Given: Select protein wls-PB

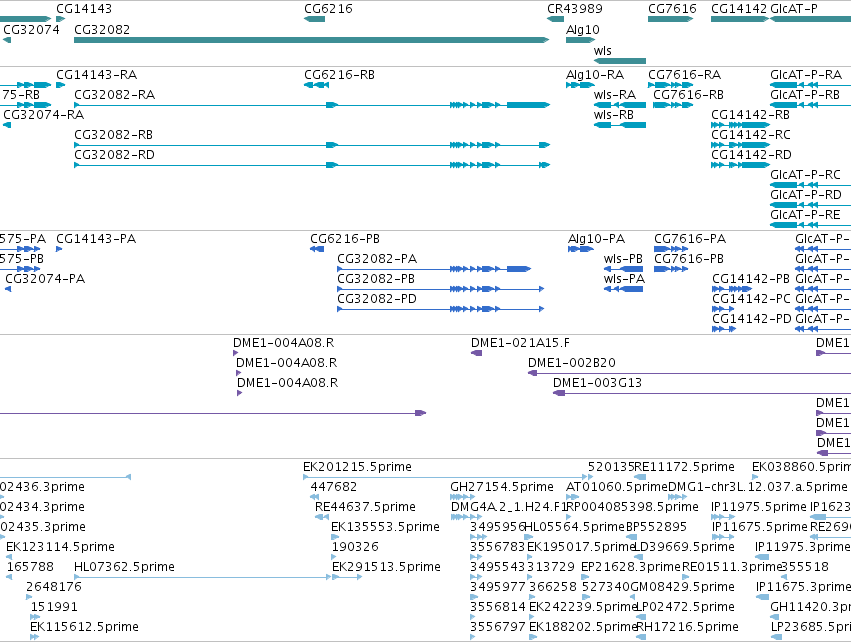Looking at the screenshot, I should pyautogui.click(x=623, y=269).
